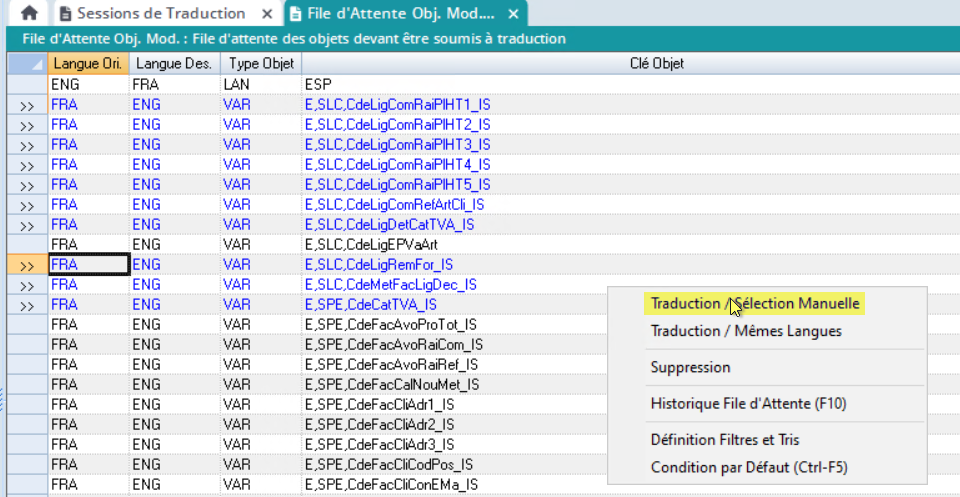Image resolution: width=960 pixels, height=497 pixels.
Task: Click the Type Objet column header
Action: point(258,63)
